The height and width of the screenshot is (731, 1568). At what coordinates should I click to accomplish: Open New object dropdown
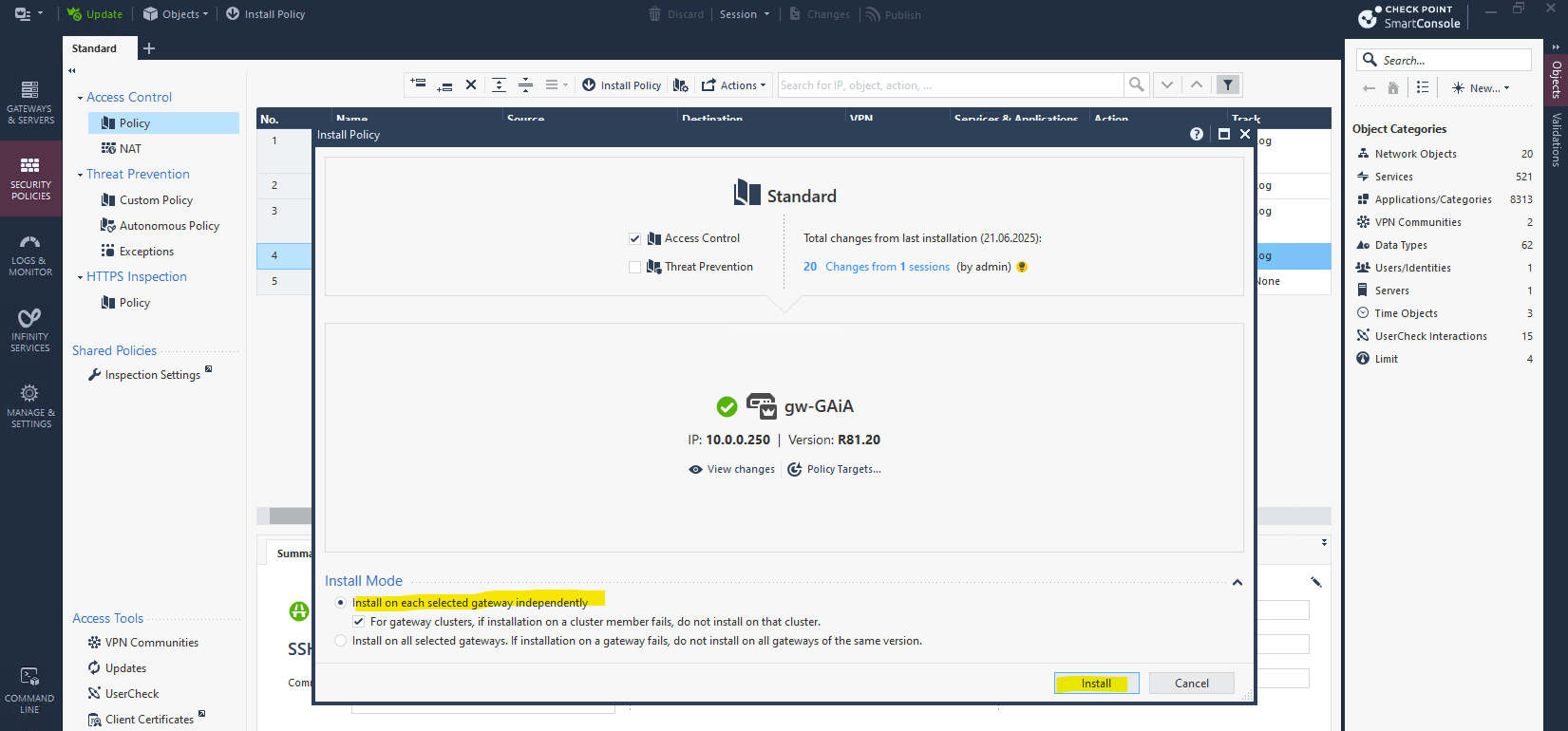1481,87
